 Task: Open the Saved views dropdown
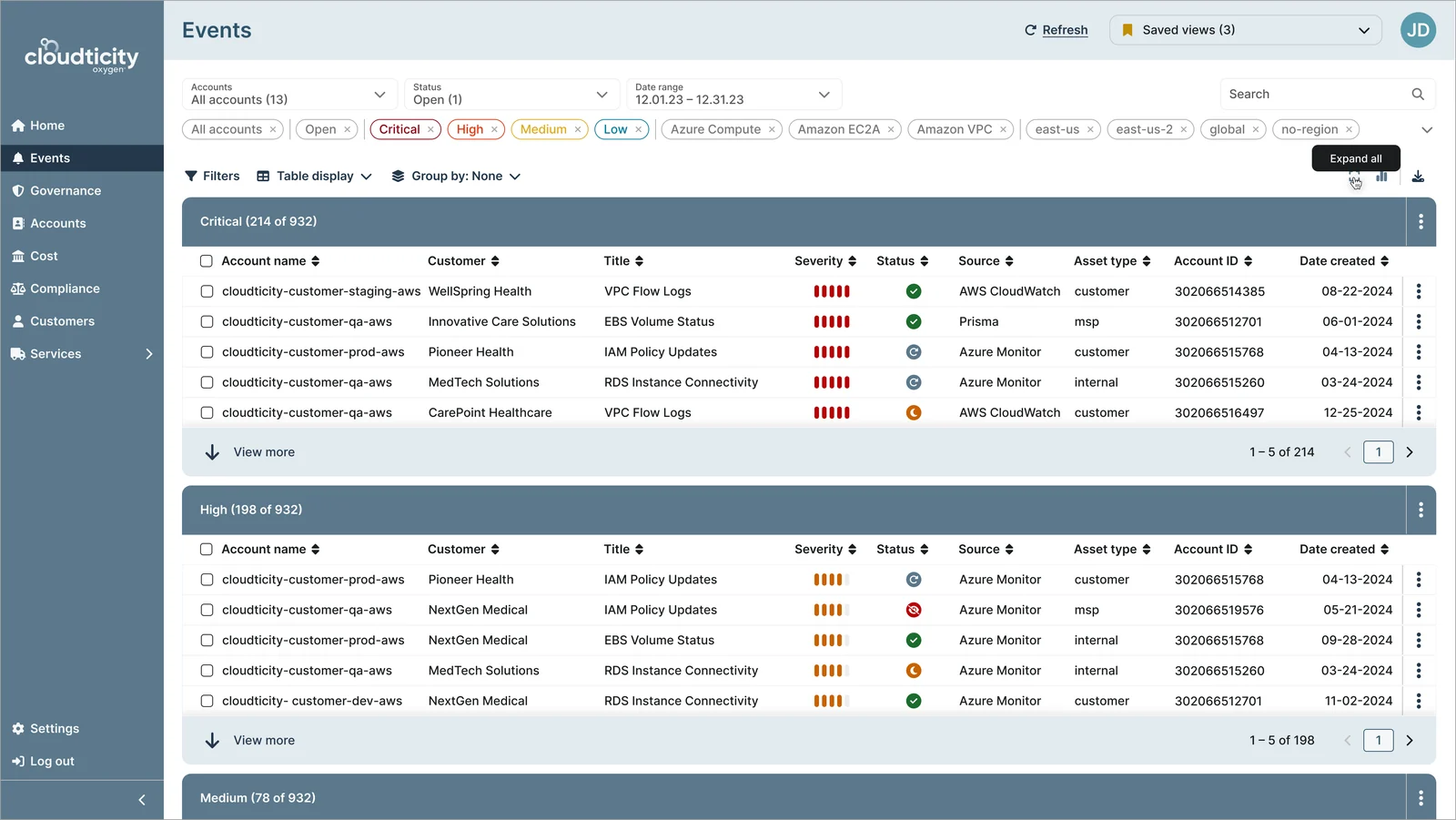(1245, 30)
